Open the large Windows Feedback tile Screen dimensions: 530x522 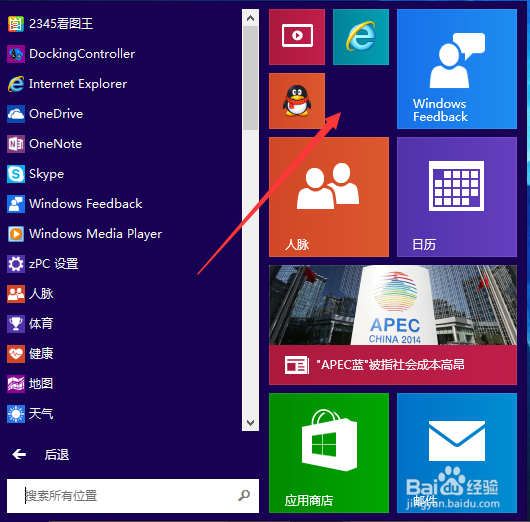coord(457,69)
